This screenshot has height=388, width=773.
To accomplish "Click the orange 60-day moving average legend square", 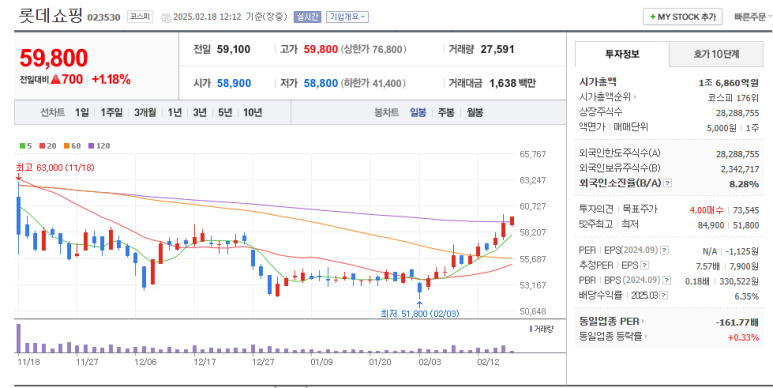I will [66, 146].
